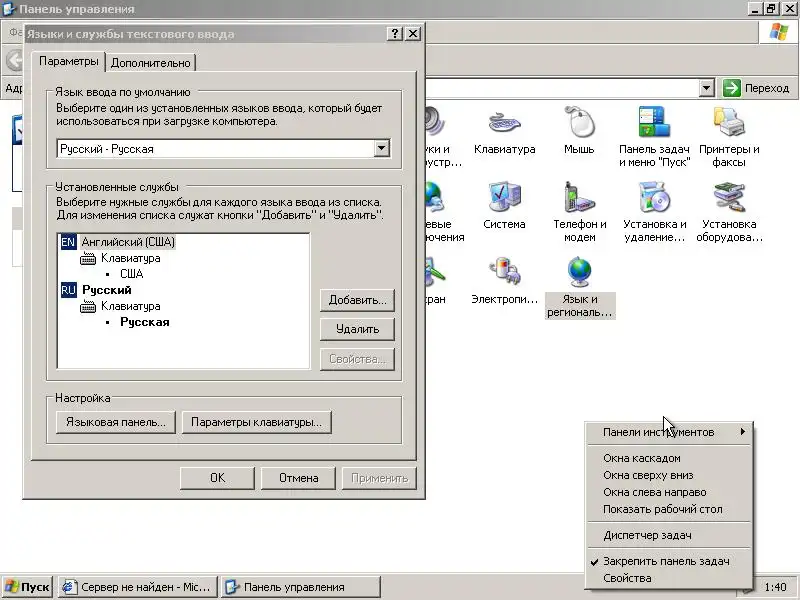The width and height of the screenshot is (800, 600).
Task: Open the Система icon
Action: click(x=504, y=205)
